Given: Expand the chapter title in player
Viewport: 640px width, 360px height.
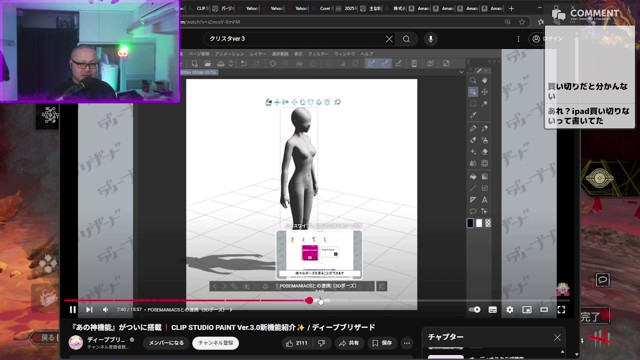Looking at the screenshot, I should (x=190, y=310).
